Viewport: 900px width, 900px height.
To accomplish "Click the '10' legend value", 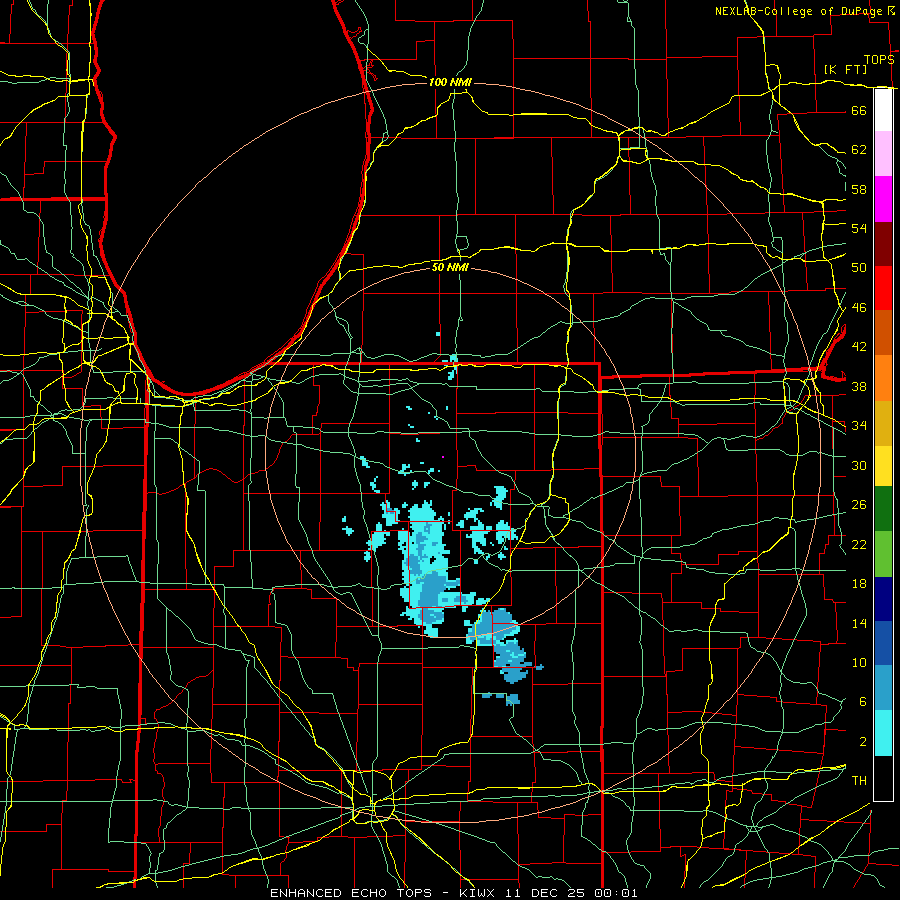I will click(x=859, y=662).
